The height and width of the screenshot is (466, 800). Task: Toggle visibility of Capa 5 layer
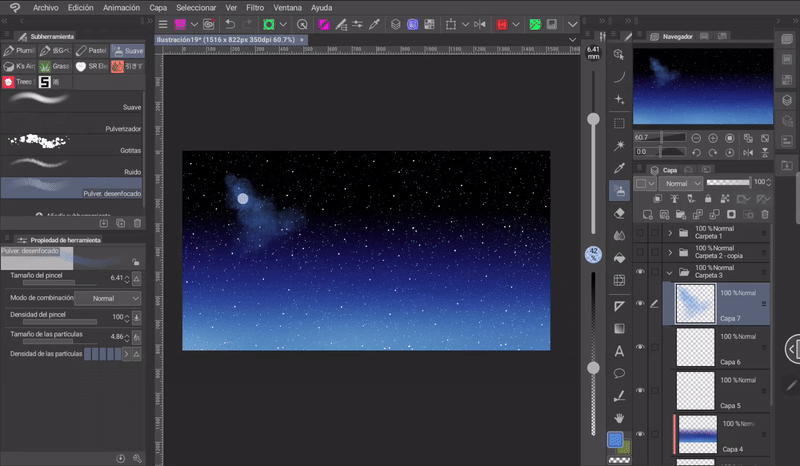click(x=640, y=393)
